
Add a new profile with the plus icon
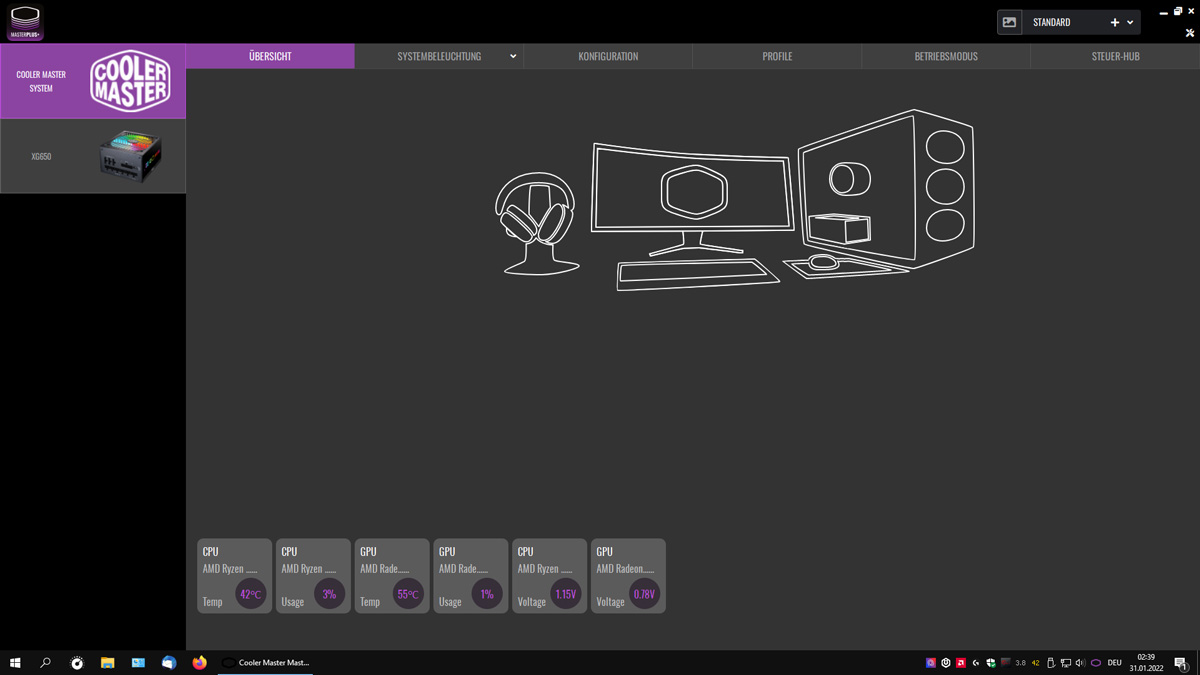pyautogui.click(x=1115, y=22)
